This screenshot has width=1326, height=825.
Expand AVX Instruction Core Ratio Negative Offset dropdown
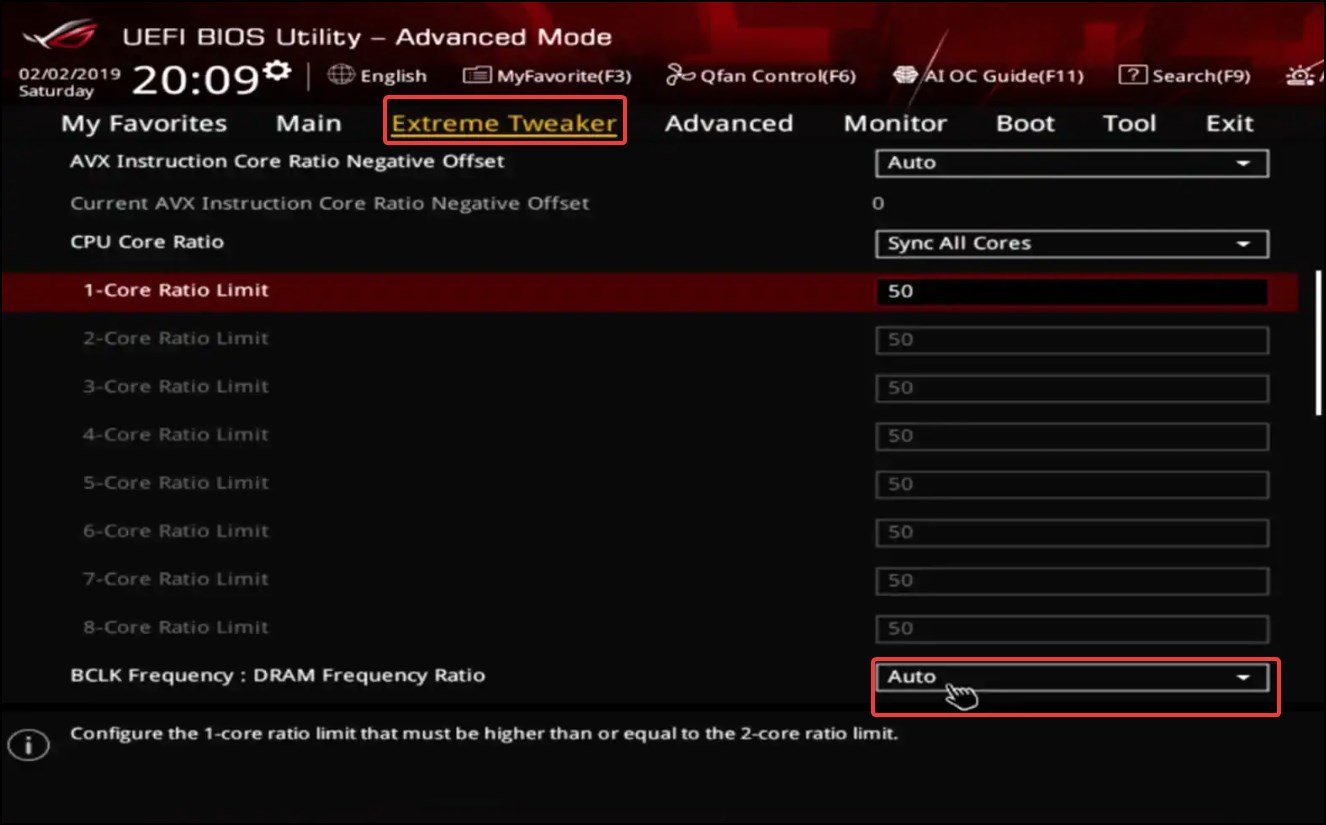pyautogui.click(x=1072, y=163)
